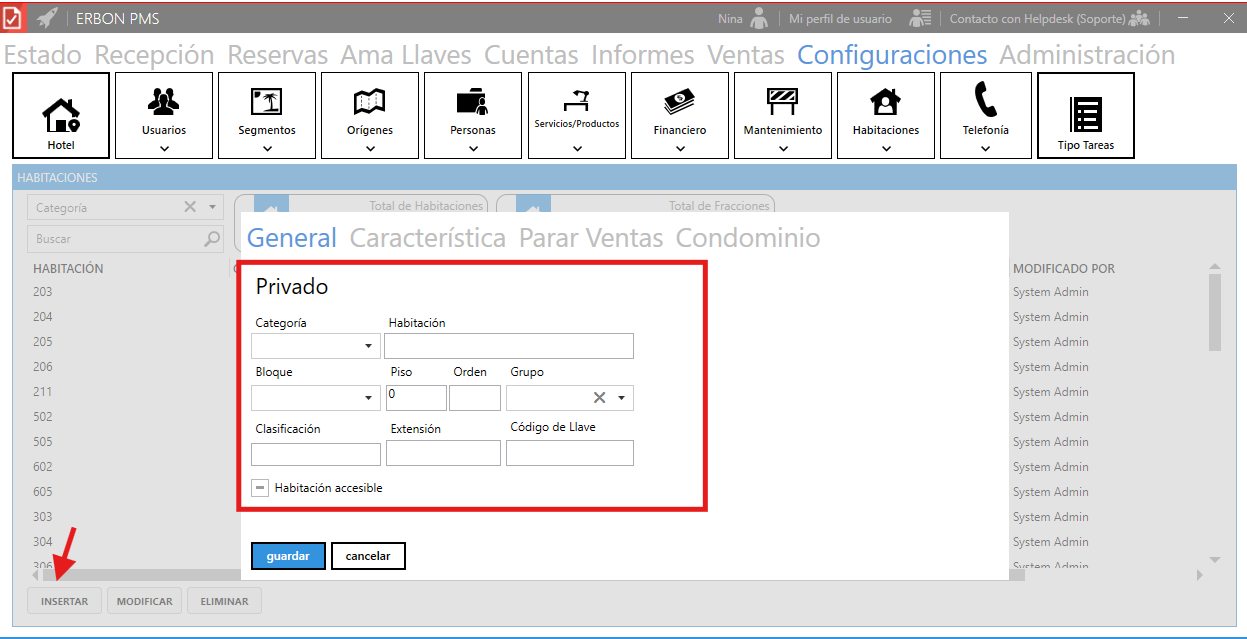1247x639 pixels.
Task: Open the Reservas menu
Action: pyautogui.click(x=277, y=55)
